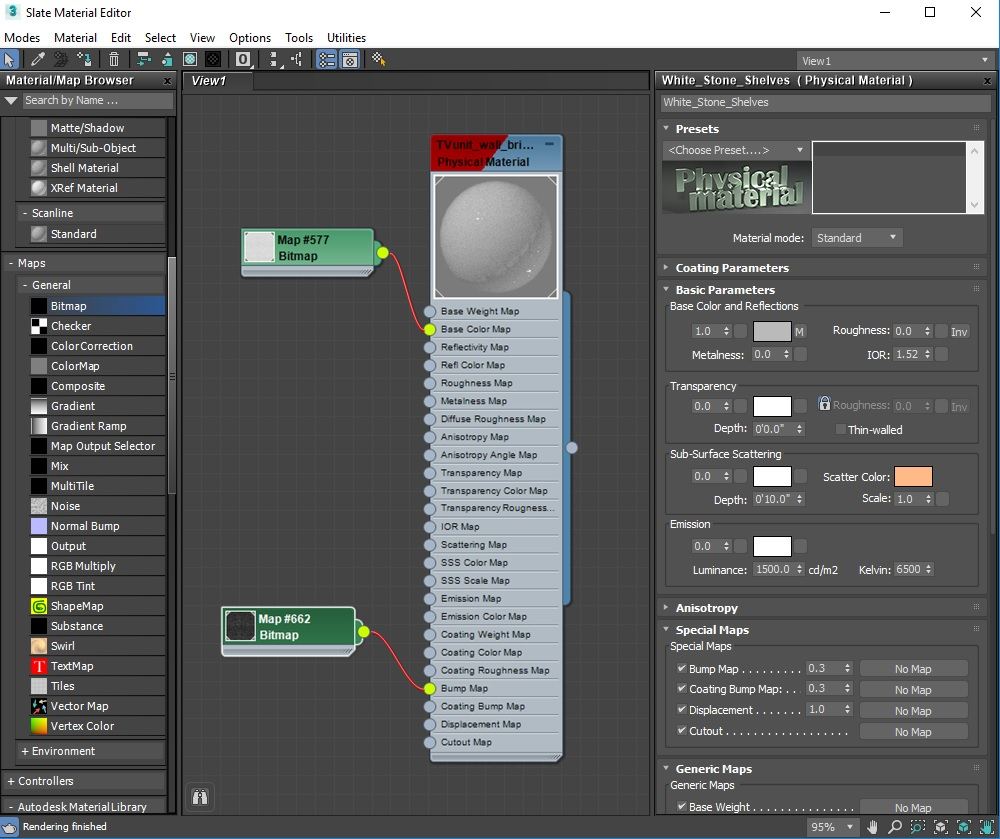Click the Scatter Color swatch
This screenshot has width=1000, height=839.
tap(913, 477)
